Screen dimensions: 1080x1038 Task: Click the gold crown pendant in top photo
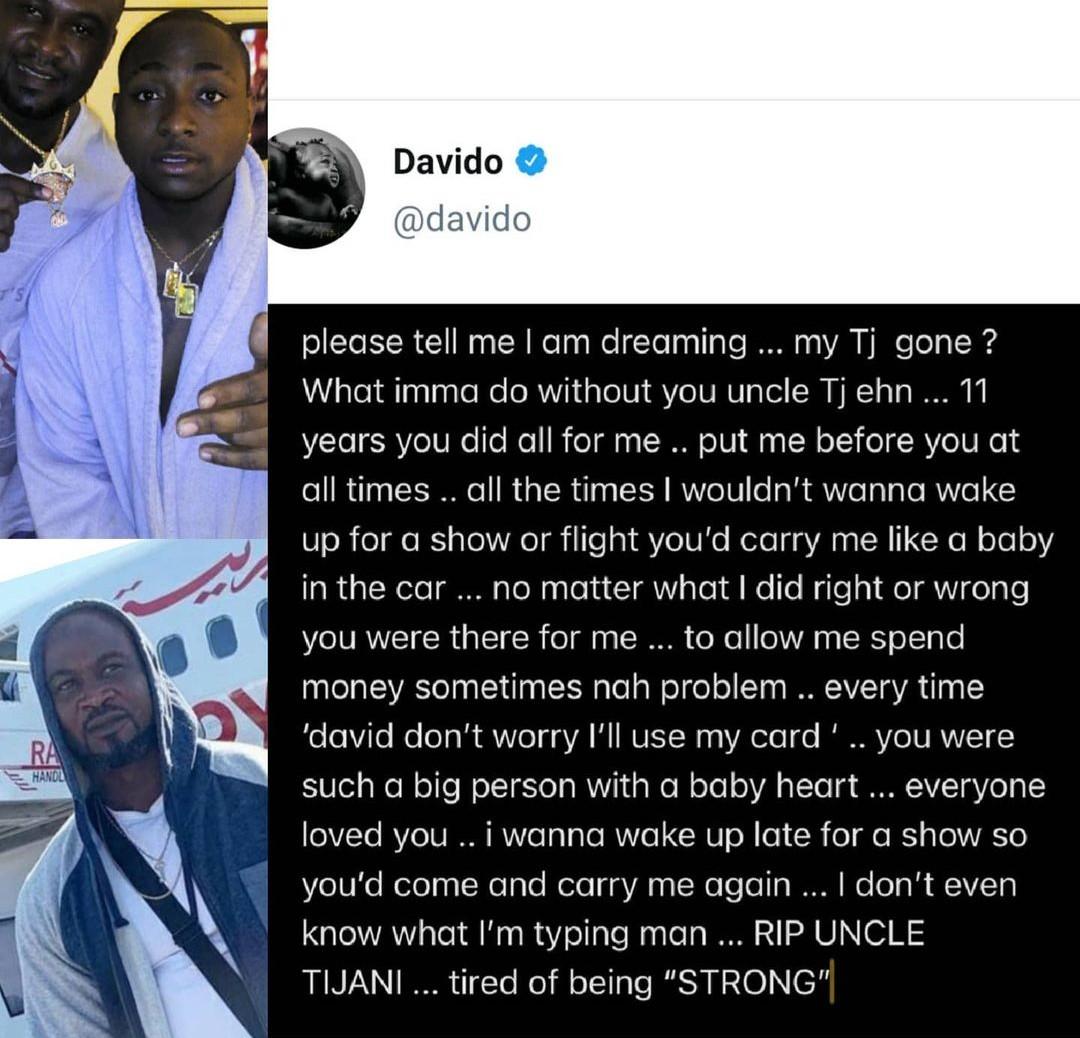coord(52,187)
